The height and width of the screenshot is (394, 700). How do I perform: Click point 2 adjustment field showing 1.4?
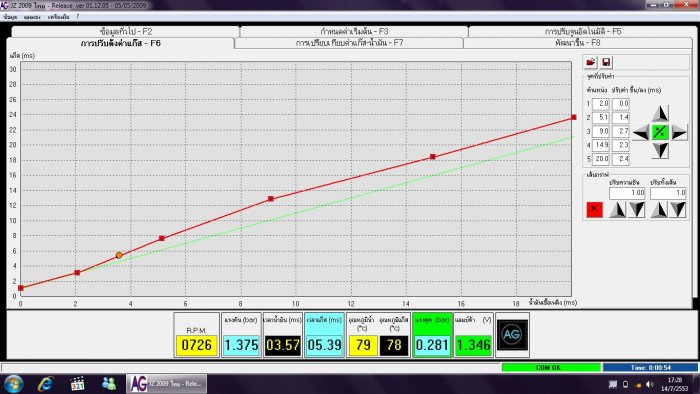tap(621, 117)
